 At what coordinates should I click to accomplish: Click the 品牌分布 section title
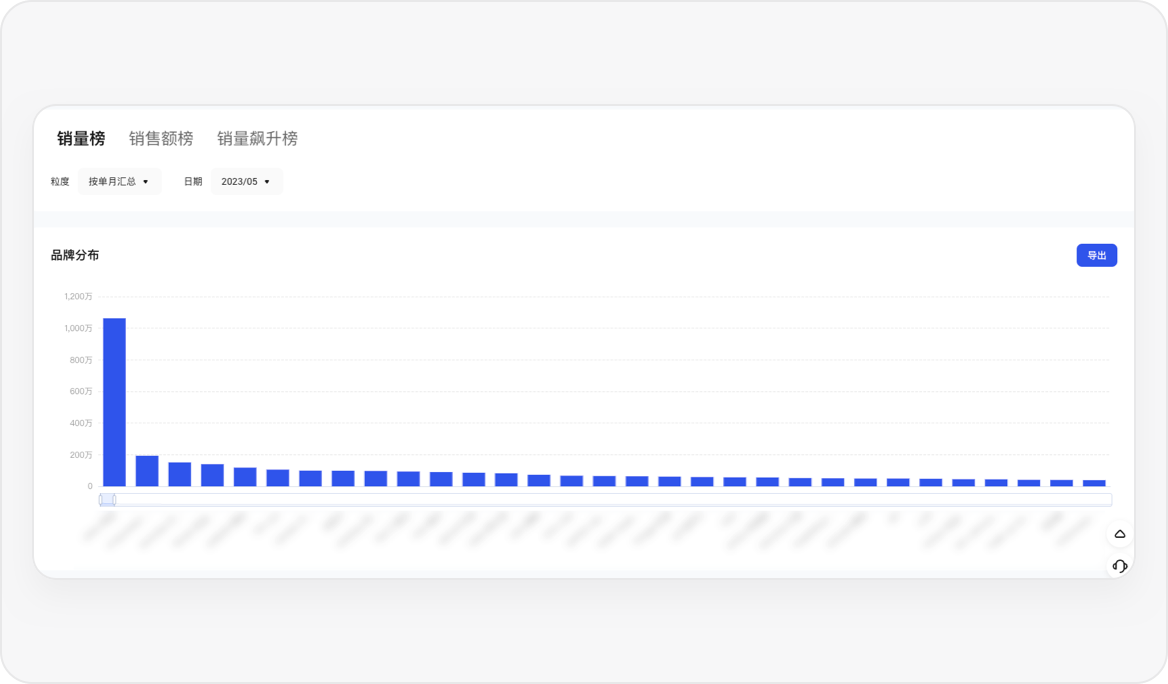[74, 255]
